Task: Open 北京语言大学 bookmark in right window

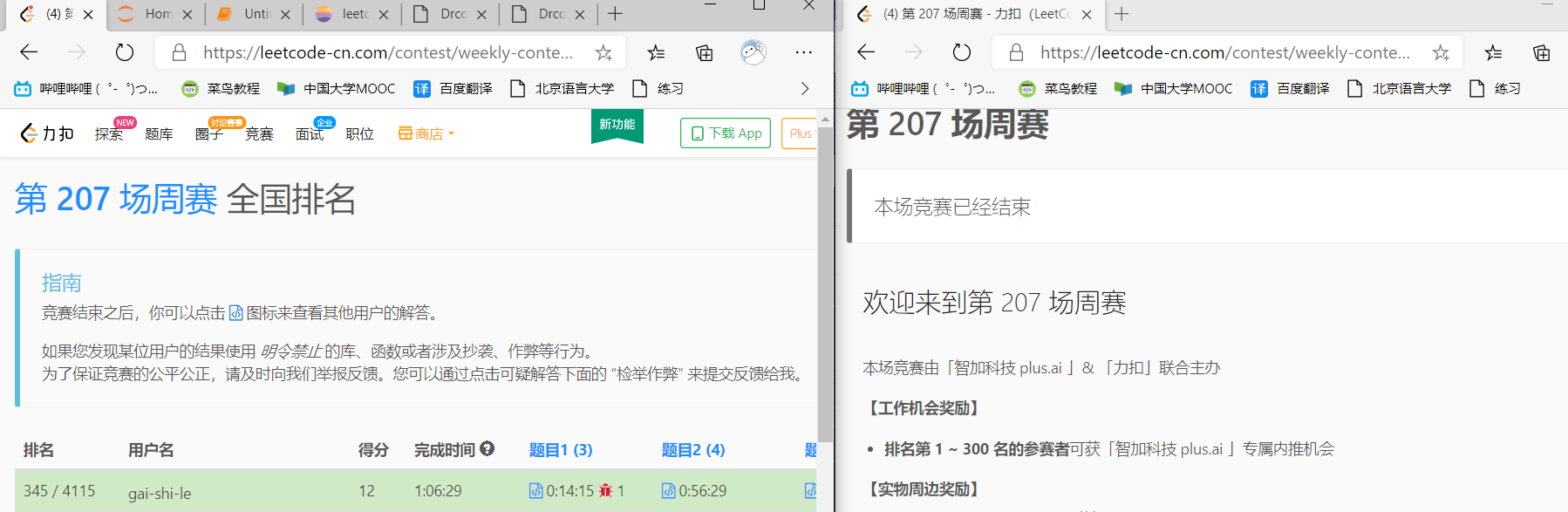Action: (x=1400, y=88)
